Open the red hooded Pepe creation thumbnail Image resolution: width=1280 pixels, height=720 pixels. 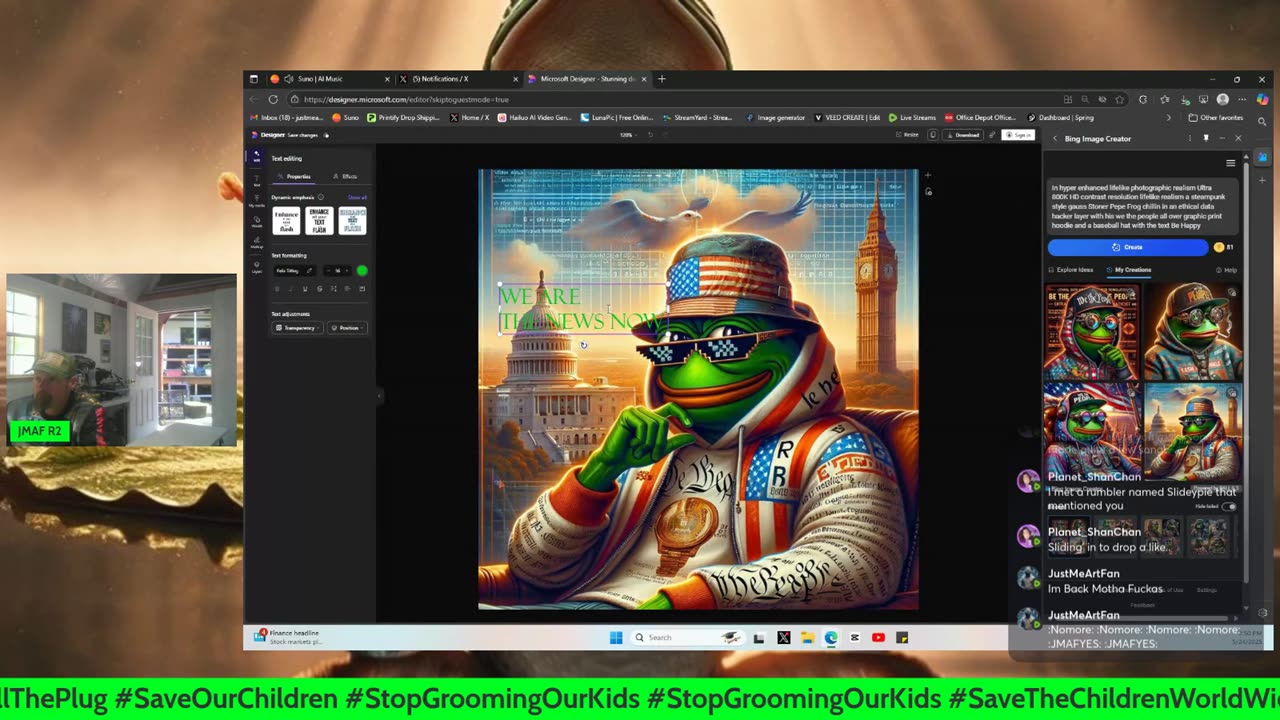click(x=1092, y=332)
